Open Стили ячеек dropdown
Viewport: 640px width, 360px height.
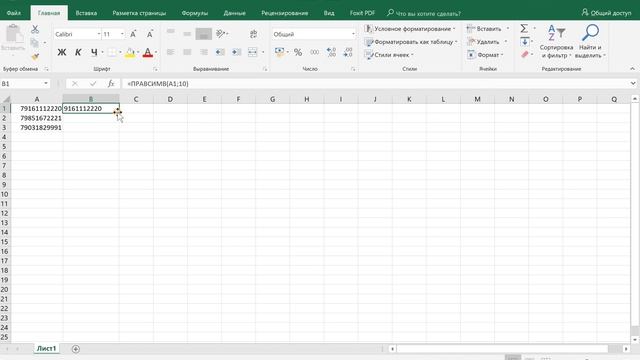click(389, 55)
